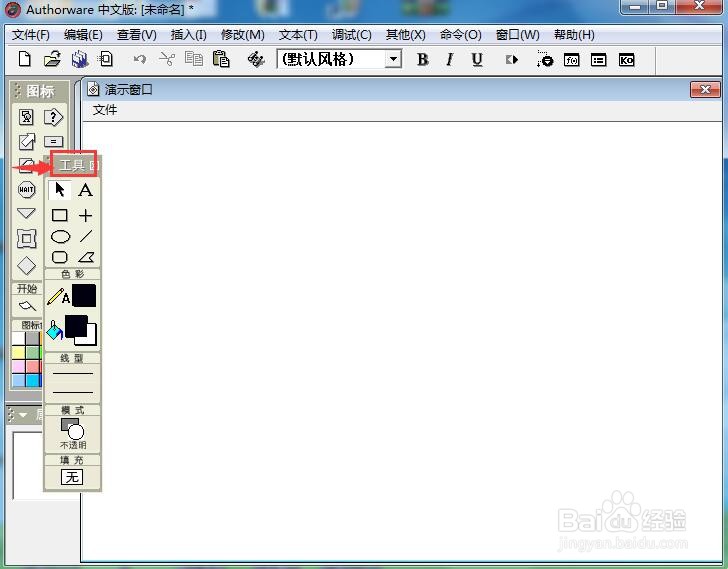Open the 帮助(H) menu
728x569 pixels.
tap(574, 35)
